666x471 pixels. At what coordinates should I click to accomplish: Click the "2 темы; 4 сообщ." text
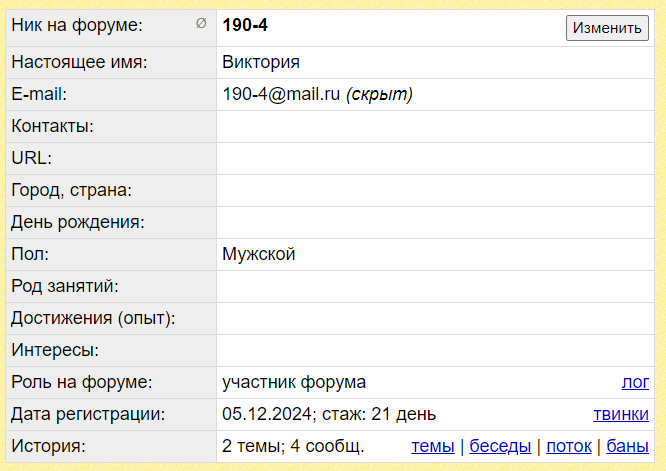coord(293,446)
